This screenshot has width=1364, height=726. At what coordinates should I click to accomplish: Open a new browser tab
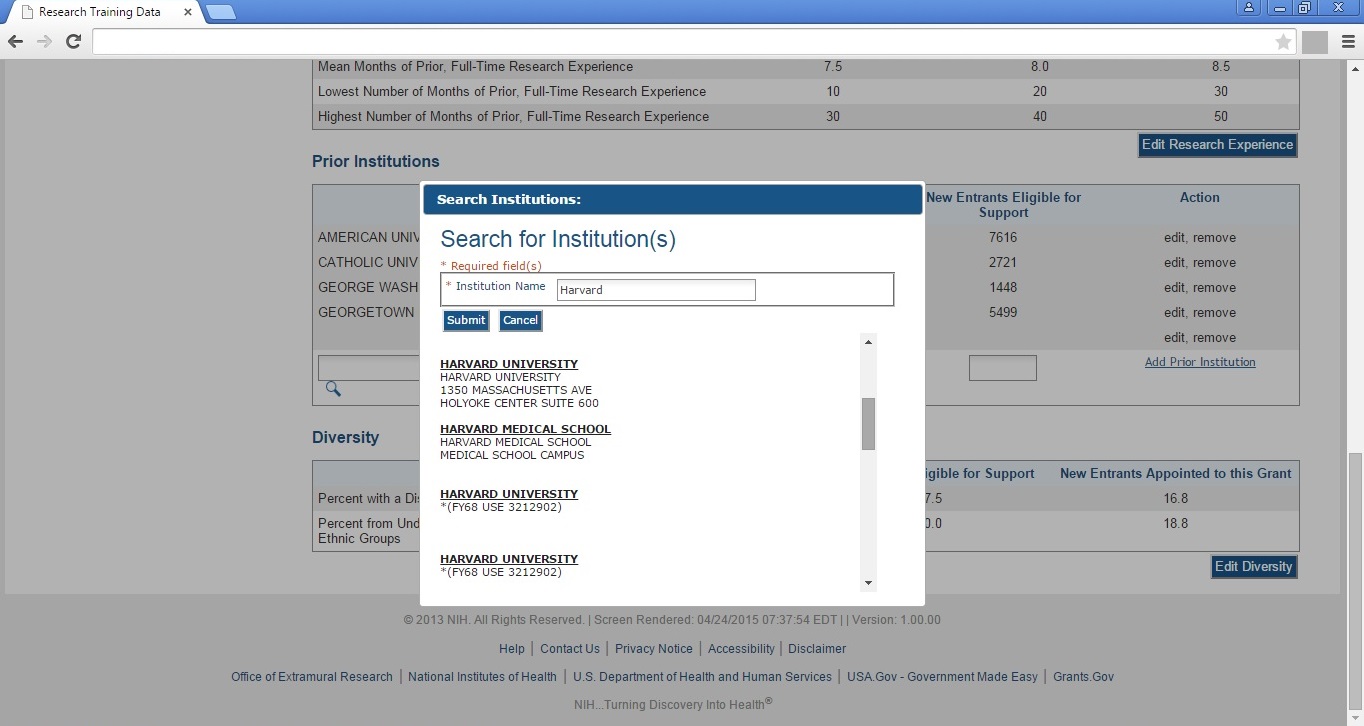(x=220, y=12)
